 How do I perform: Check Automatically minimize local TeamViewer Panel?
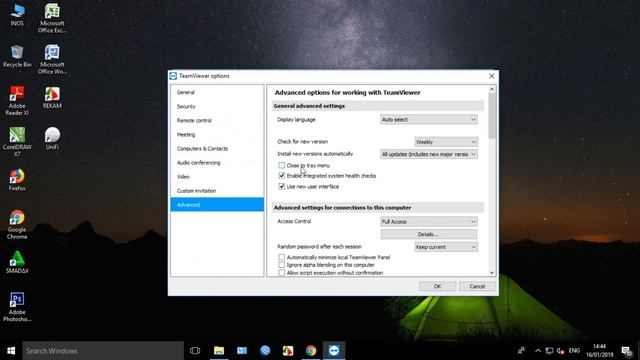point(282,257)
